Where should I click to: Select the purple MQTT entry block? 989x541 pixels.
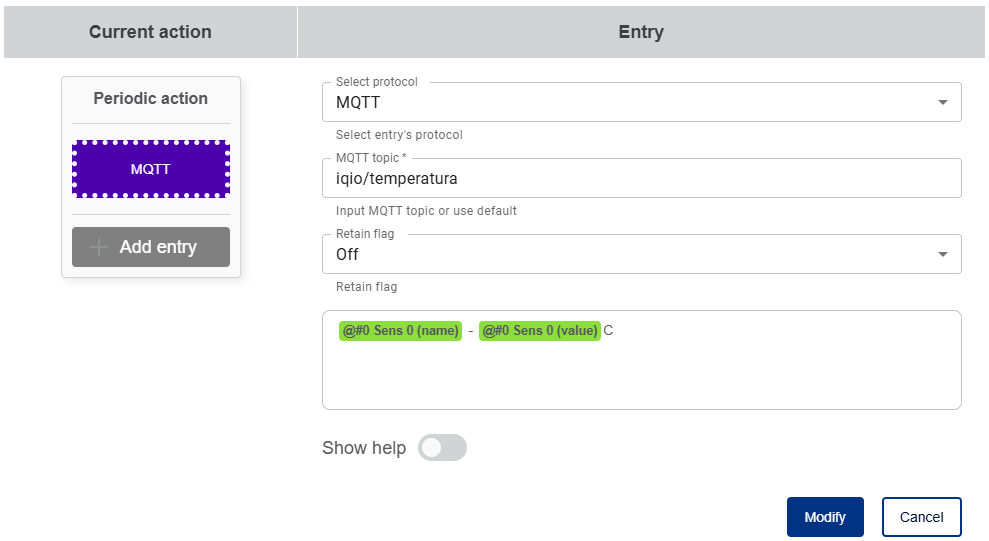click(151, 169)
